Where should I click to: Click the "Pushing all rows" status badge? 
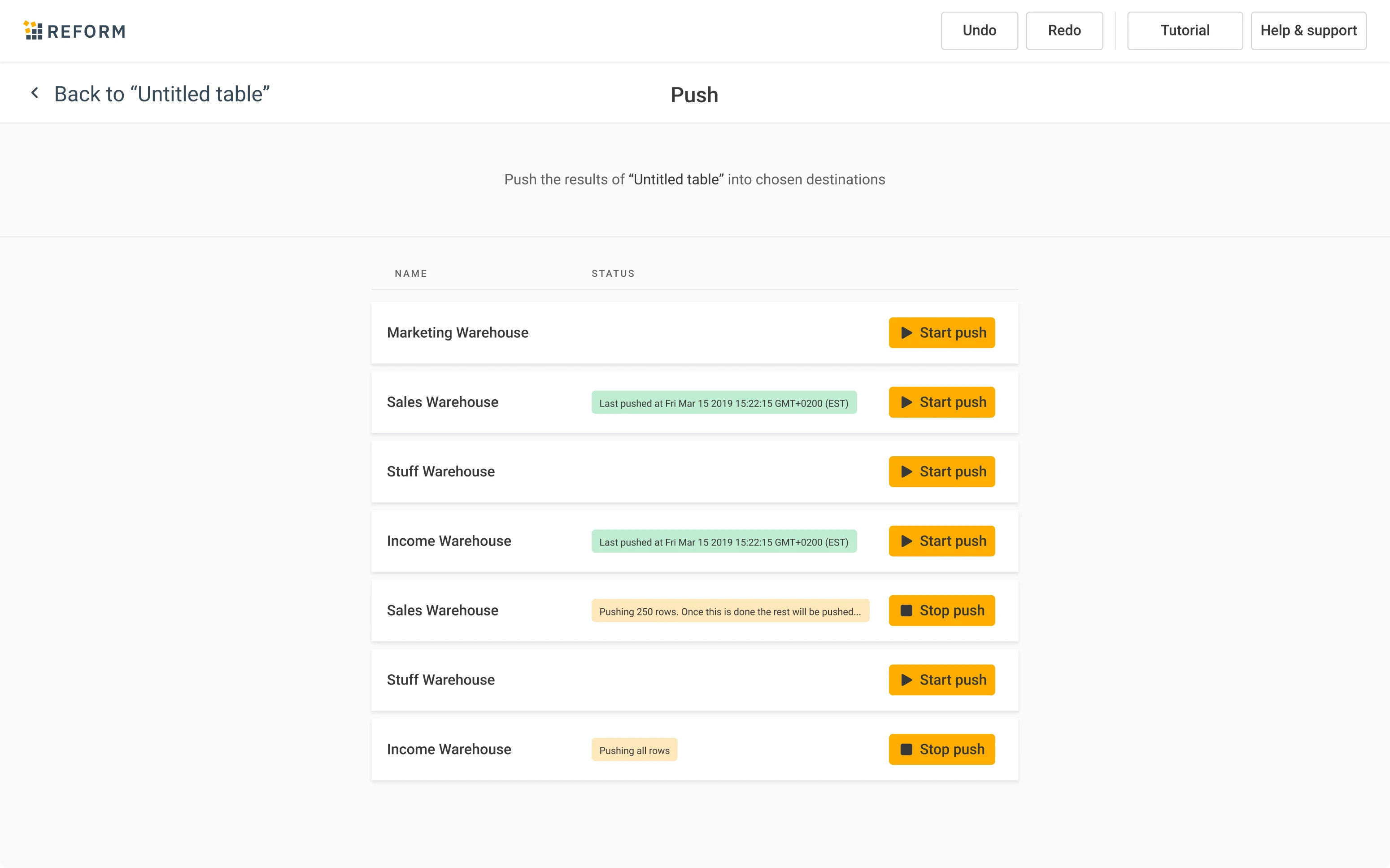[x=634, y=750]
